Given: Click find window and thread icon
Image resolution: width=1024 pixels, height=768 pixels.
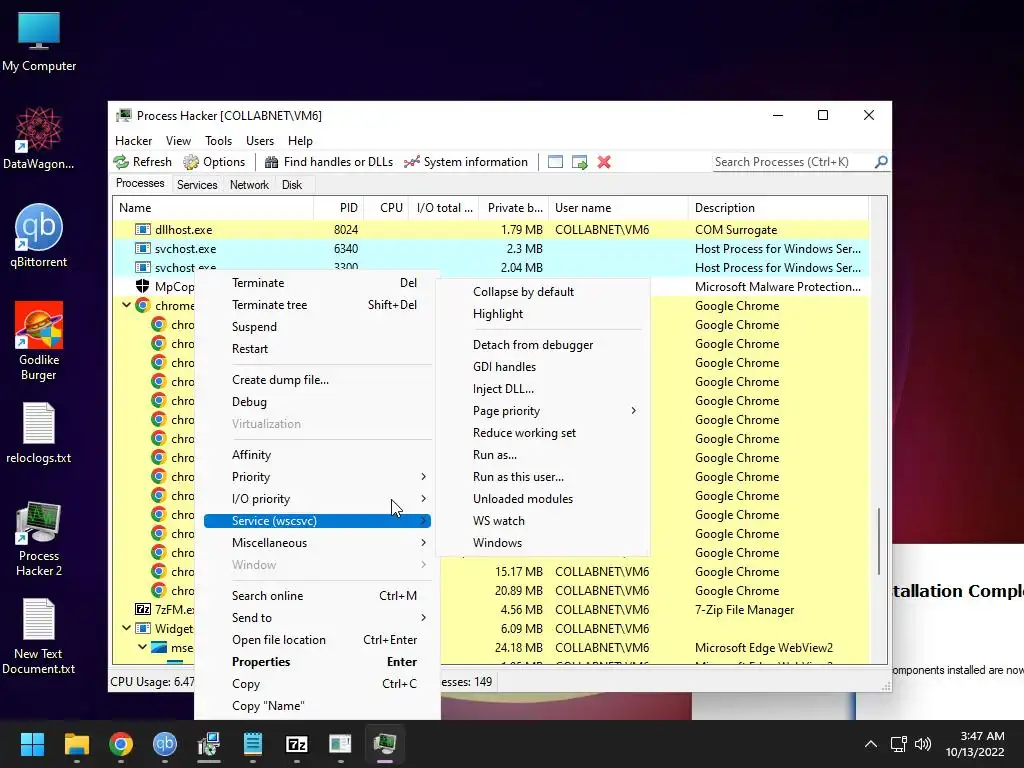Looking at the screenshot, I should [x=579, y=162].
